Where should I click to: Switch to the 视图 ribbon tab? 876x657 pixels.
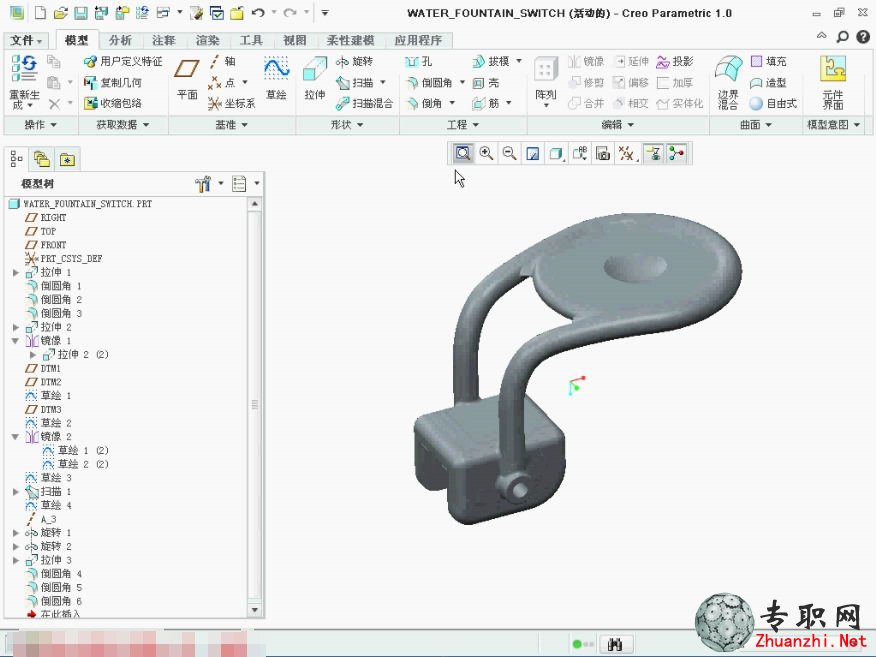[294, 40]
